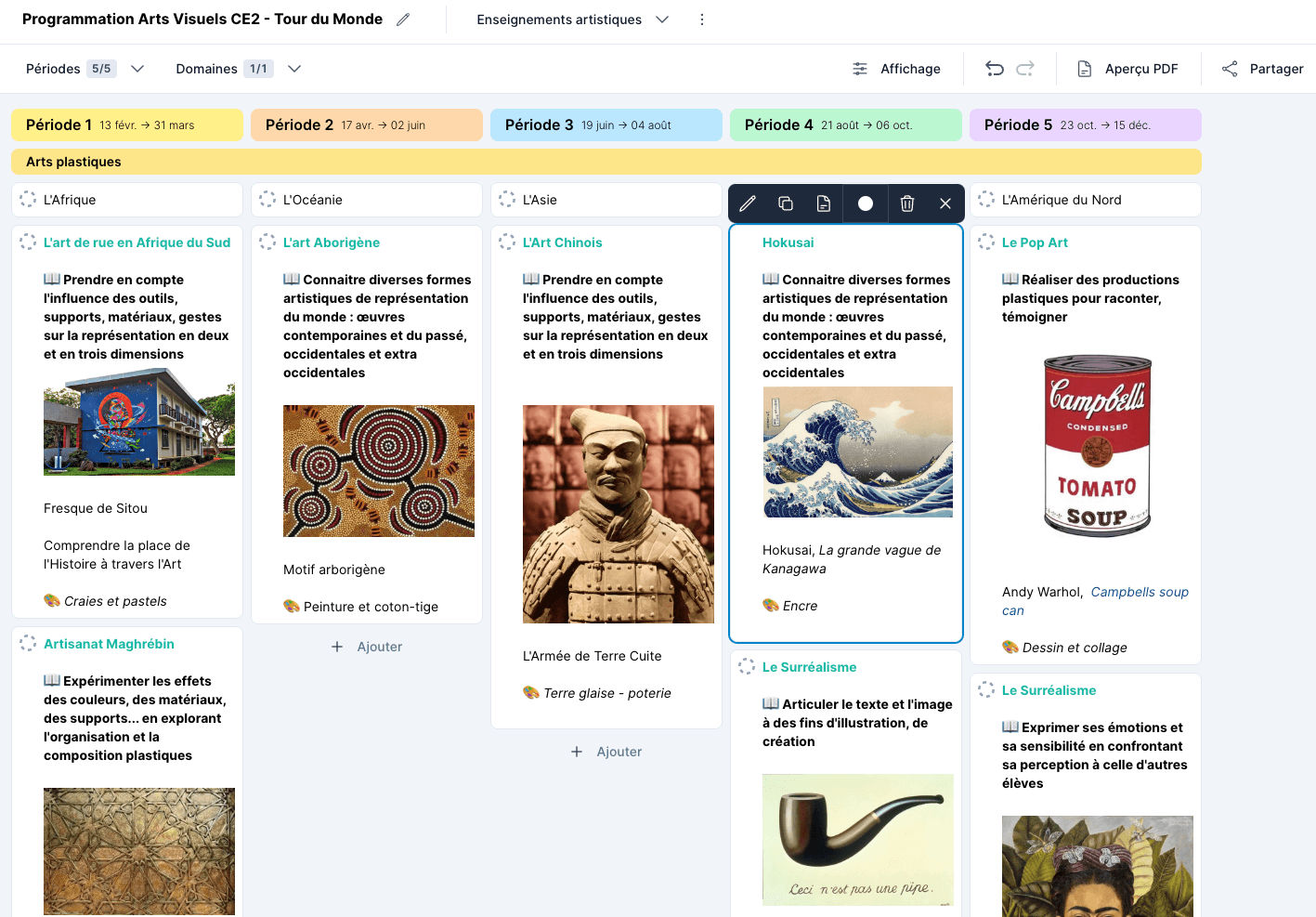Open the Affichage display settings
1316x917 pixels.
pos(896,69)
